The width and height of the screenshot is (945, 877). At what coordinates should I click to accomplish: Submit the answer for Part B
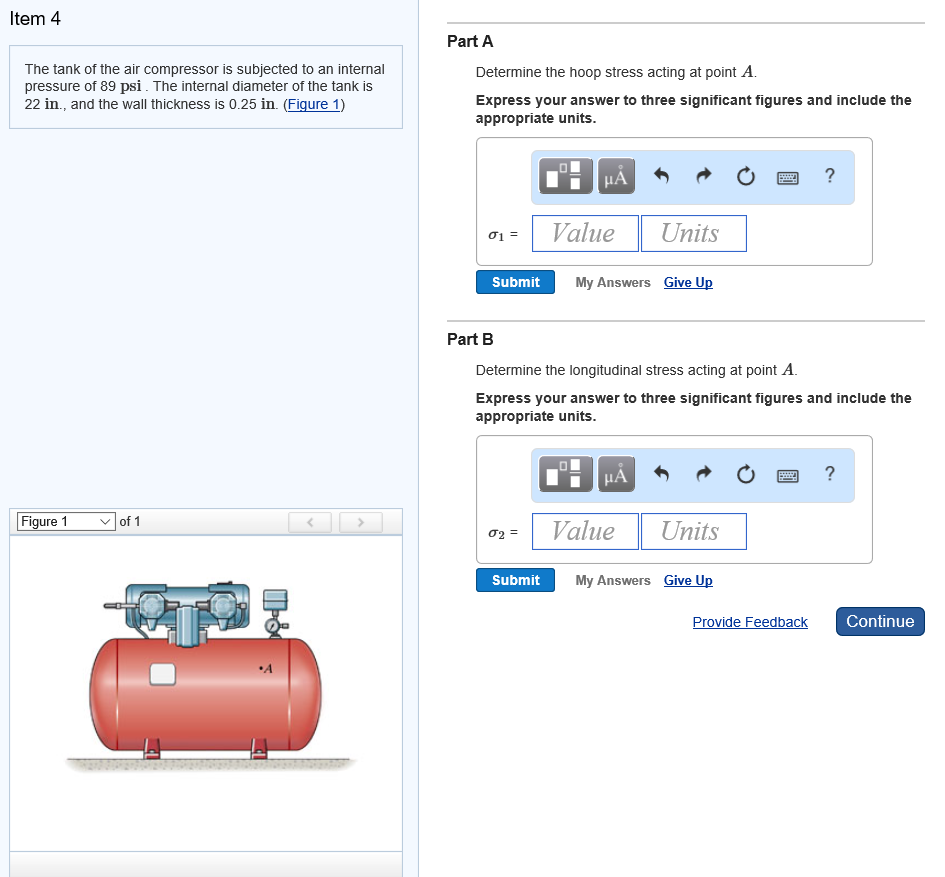515,580
